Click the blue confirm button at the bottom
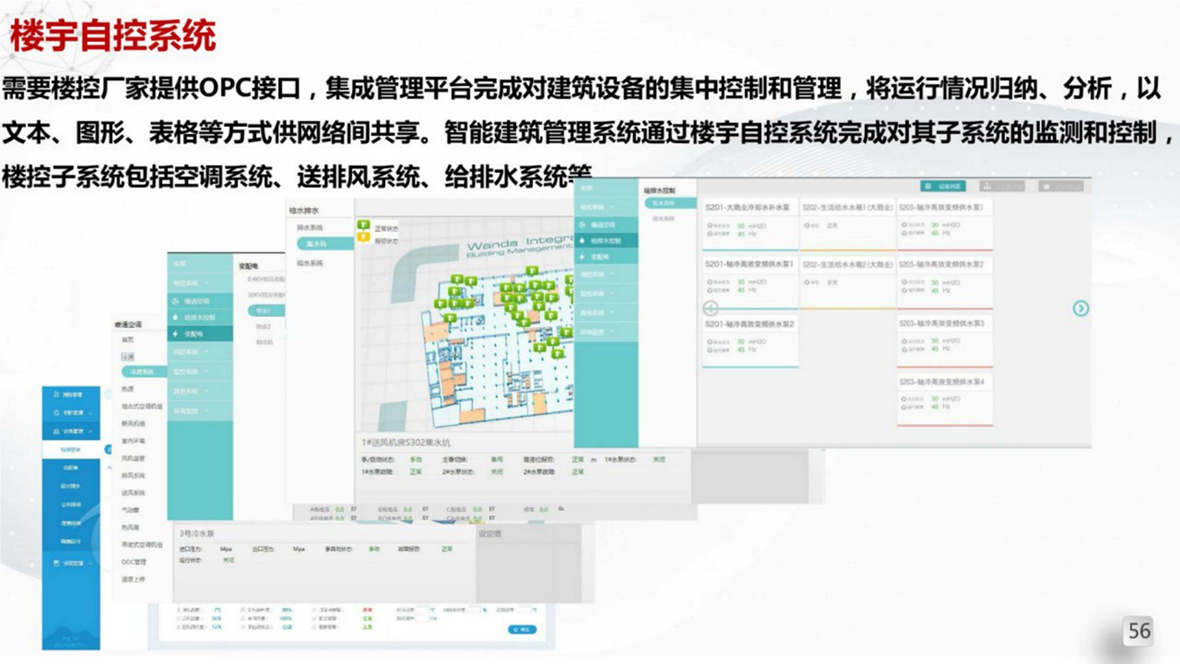 [522, 629]
